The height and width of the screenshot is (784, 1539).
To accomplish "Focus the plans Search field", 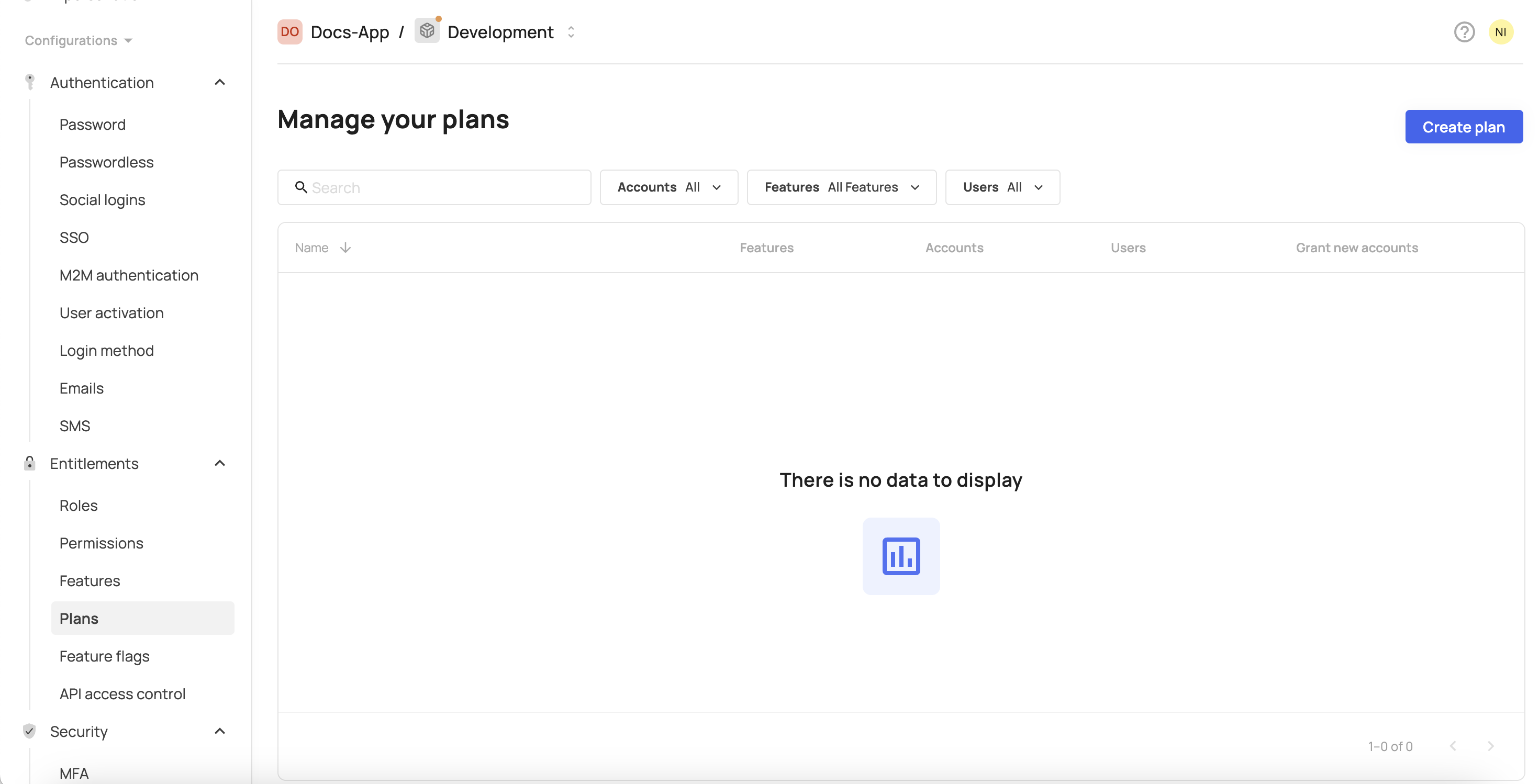I will coord(442,187).
